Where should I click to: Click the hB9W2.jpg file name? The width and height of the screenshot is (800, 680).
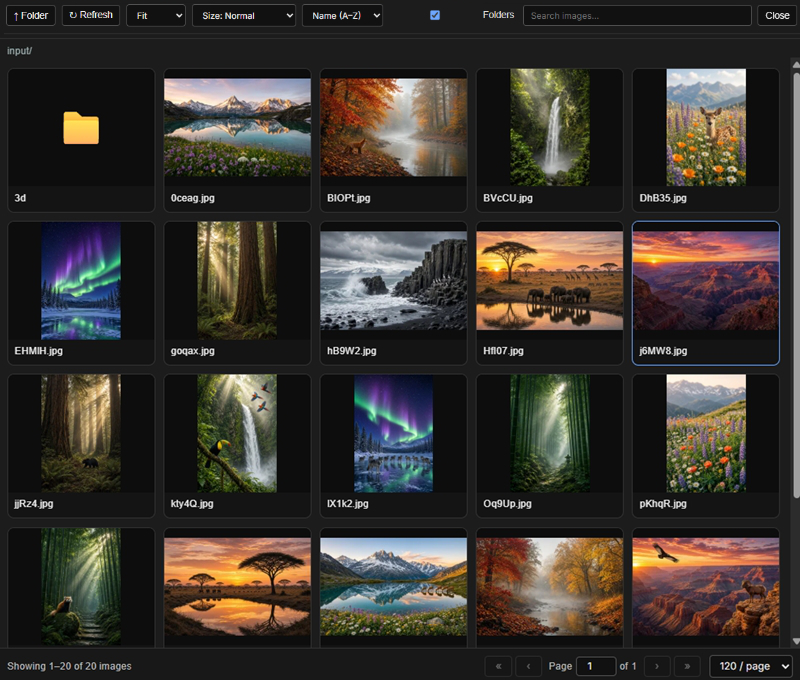click(x=352, y=351)
